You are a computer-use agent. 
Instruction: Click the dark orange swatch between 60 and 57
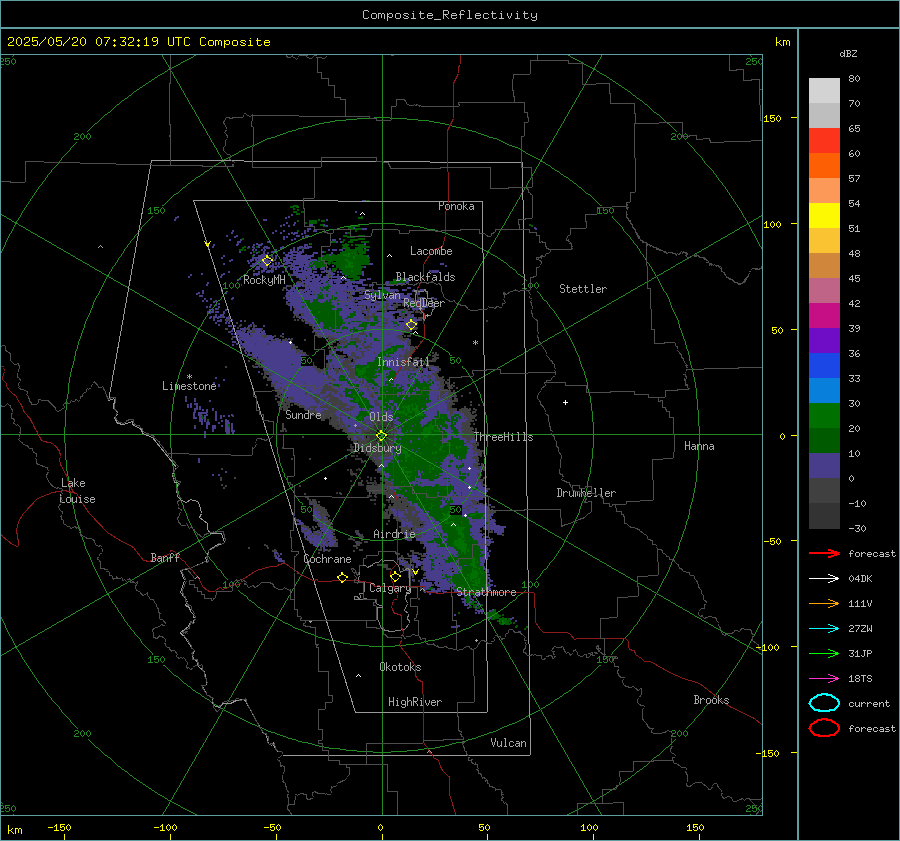coord(824,166)
